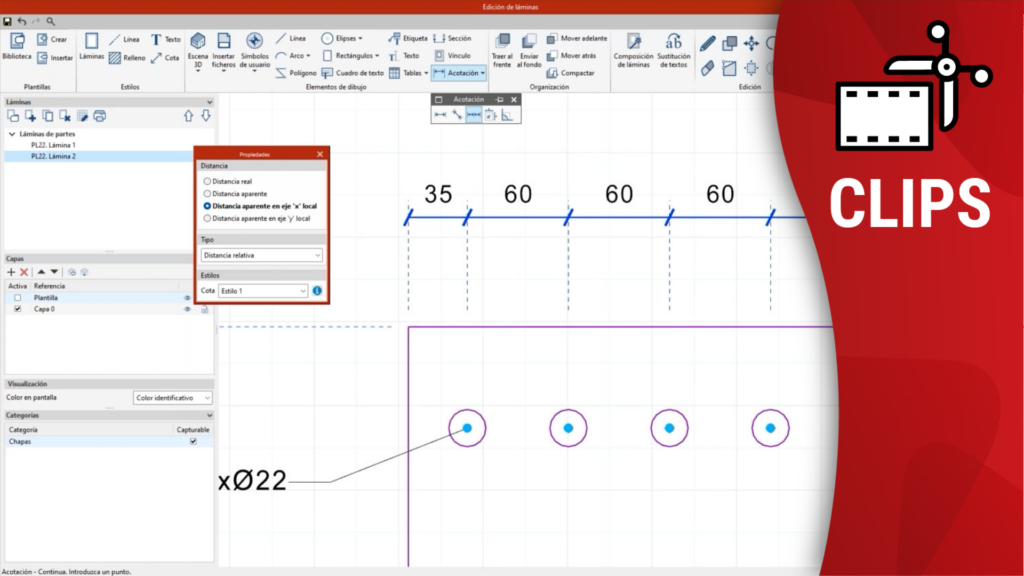Click the blue info icon beside Estilo 1
Image resolution: width=1024 pixels, height=576 pixels.
[x=317, y=291]
